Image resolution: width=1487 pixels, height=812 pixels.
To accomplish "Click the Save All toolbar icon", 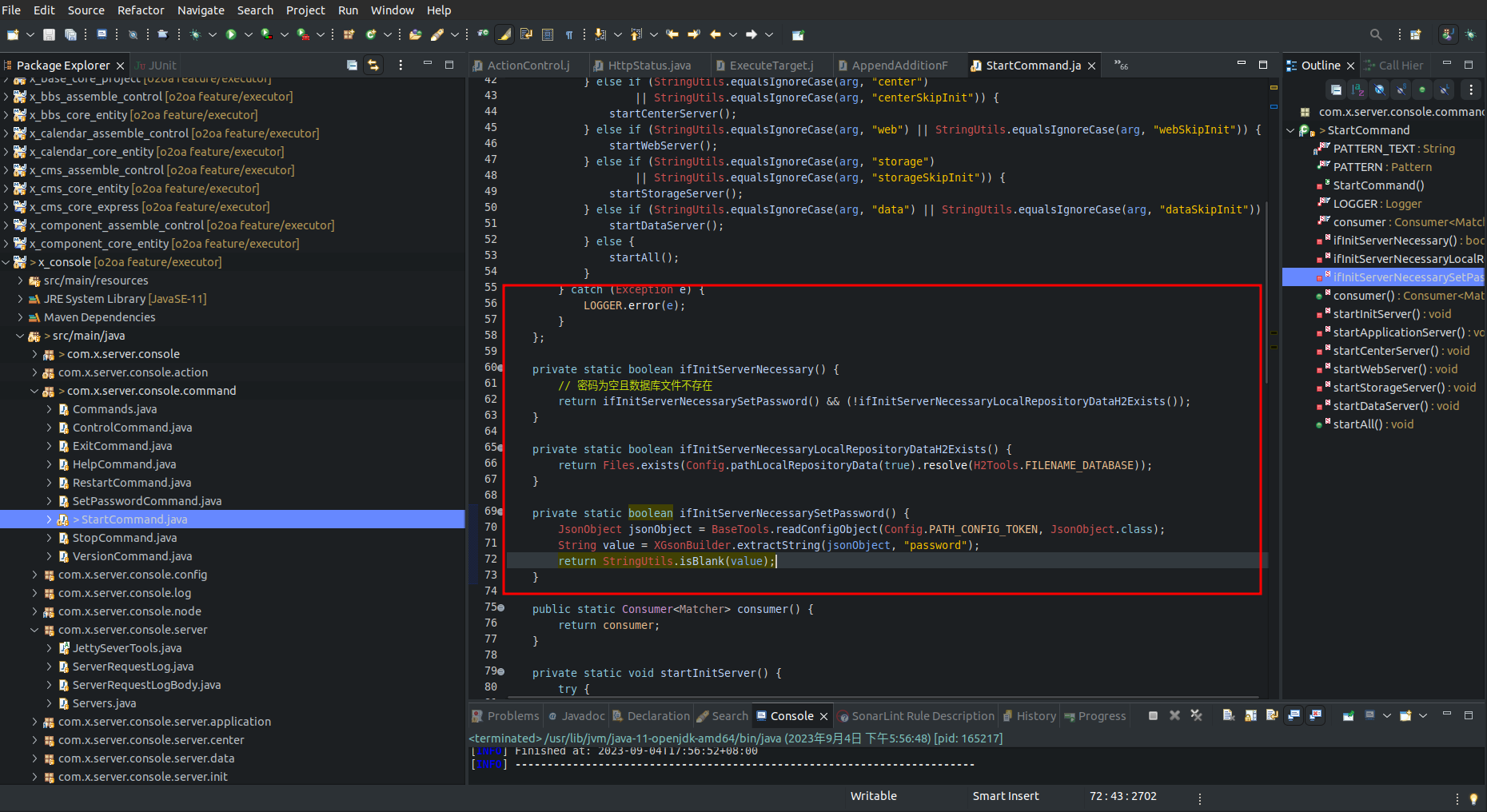I will tap(70, 34).
